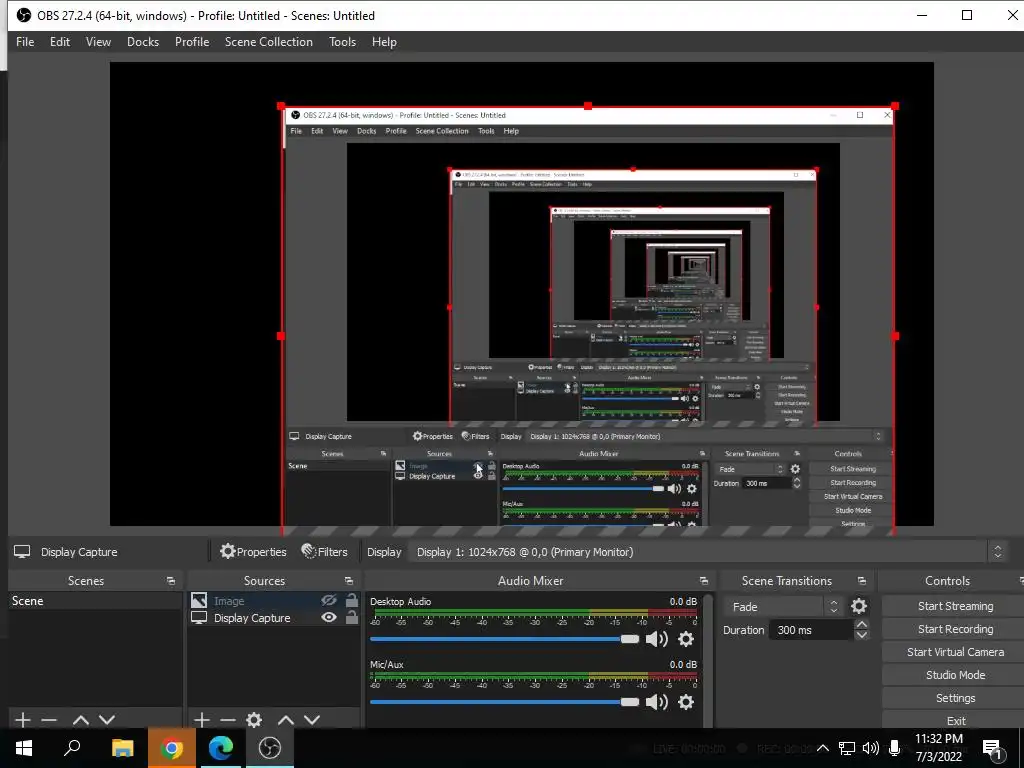This screenshot has width=1024, height=768.
Task: Open the notification center icon
Action: 993,748
